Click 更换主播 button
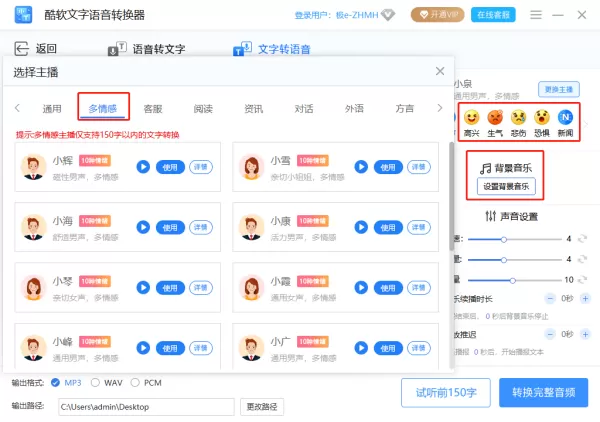This screenshot has height=422, width=600. pos(559,89)
